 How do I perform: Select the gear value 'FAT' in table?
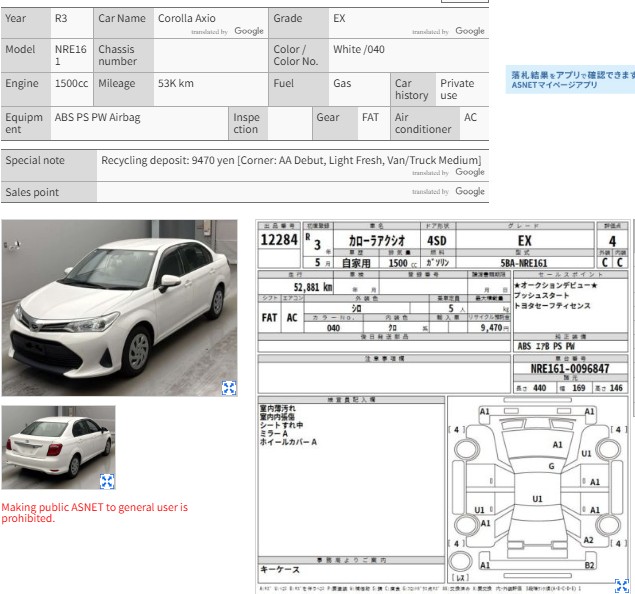pyautogui.click(x=370, y=117)
